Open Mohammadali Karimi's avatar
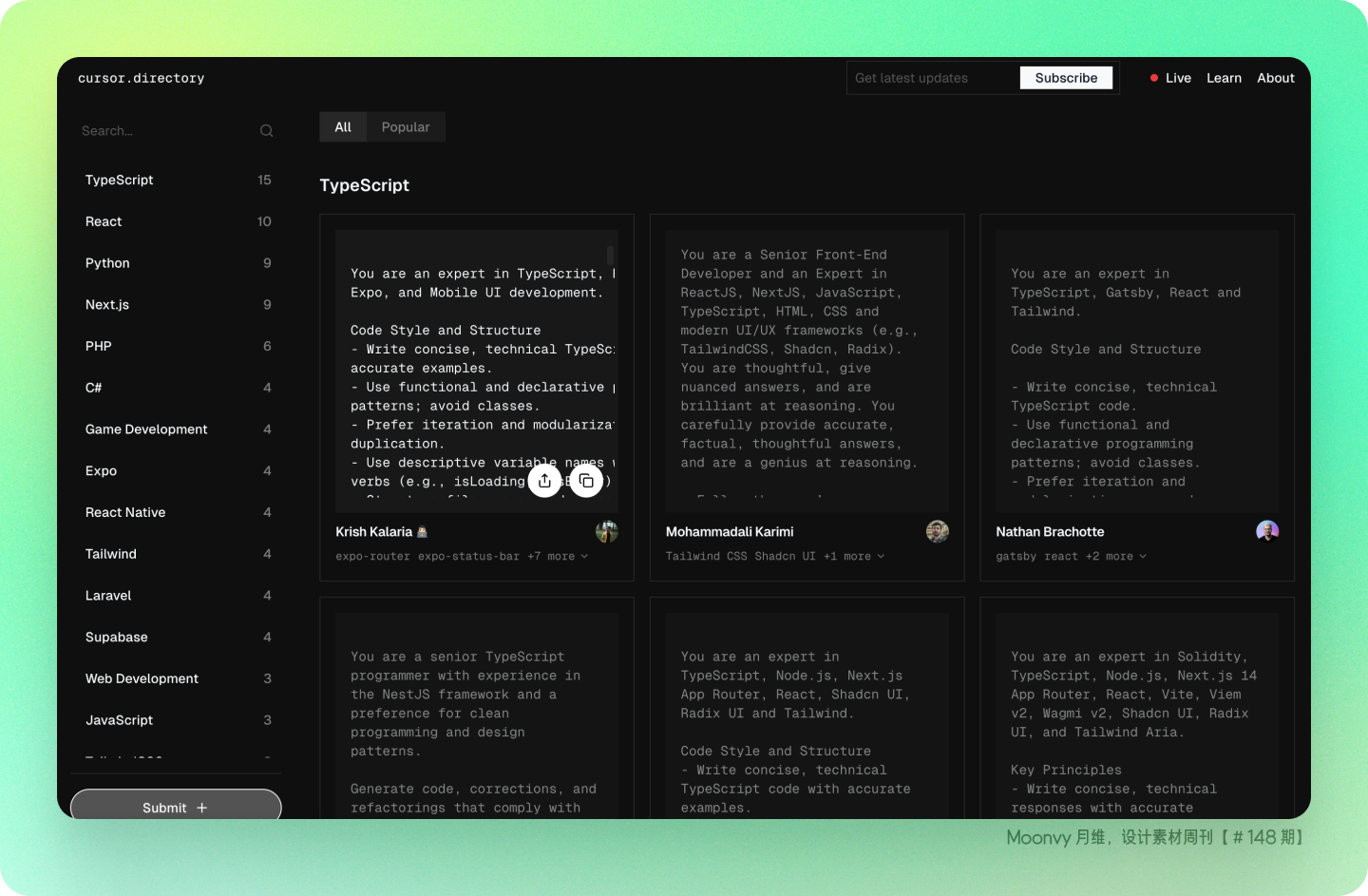 [x=938, y=532]
